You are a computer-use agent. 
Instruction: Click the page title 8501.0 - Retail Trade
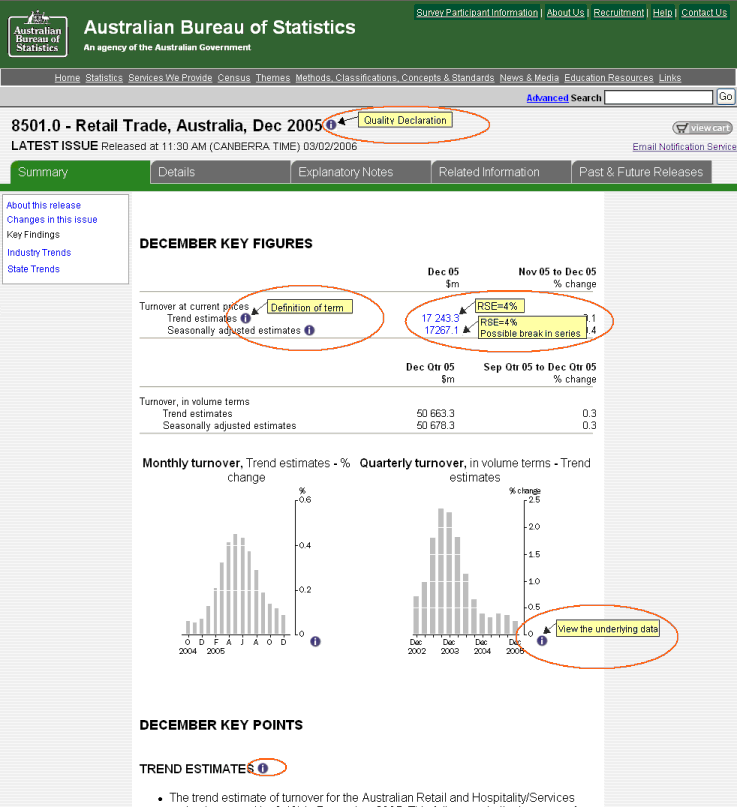(x=167, y=126)
